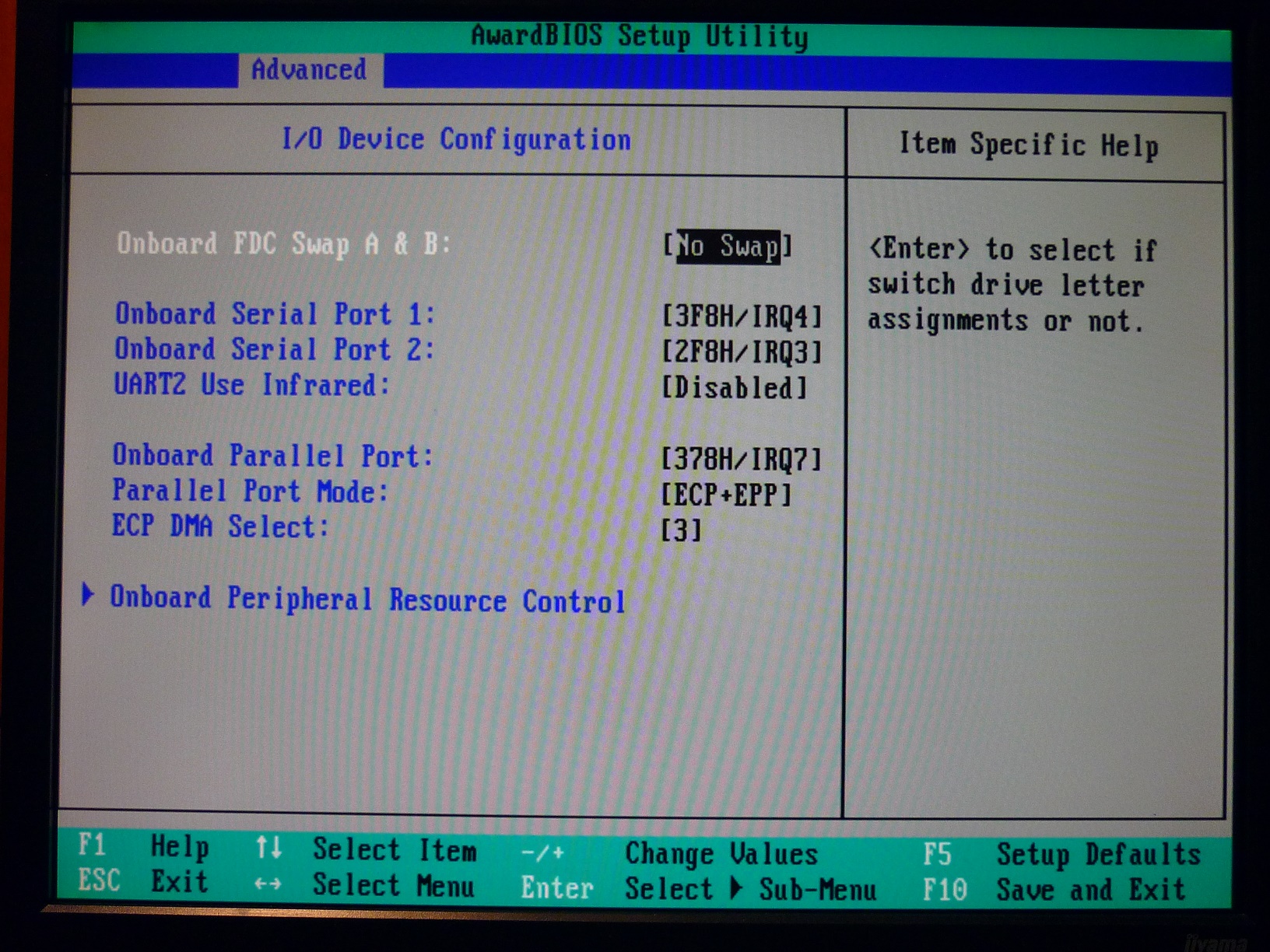1270x952 pixels.
Task: Select the ECP DMA Select label
Action: 220,527
